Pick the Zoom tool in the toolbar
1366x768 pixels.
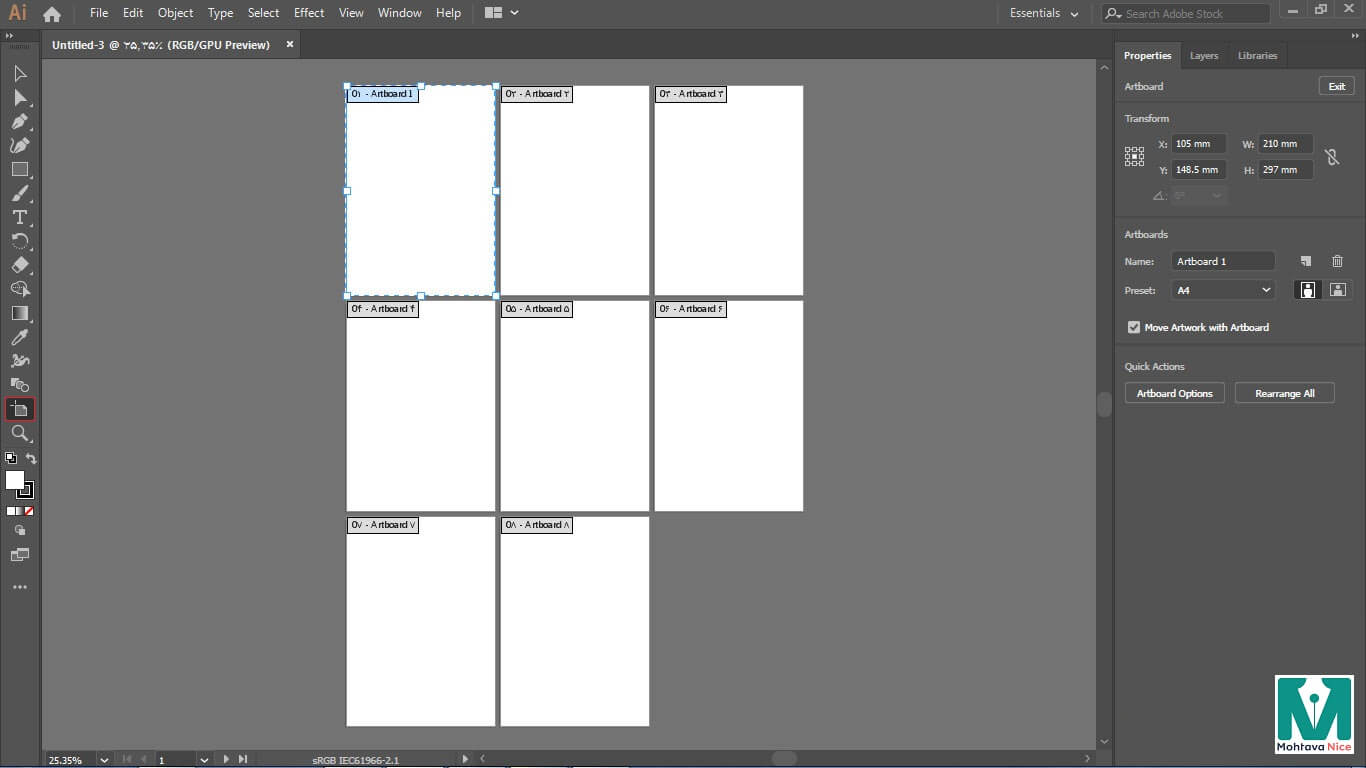point(19,433)
